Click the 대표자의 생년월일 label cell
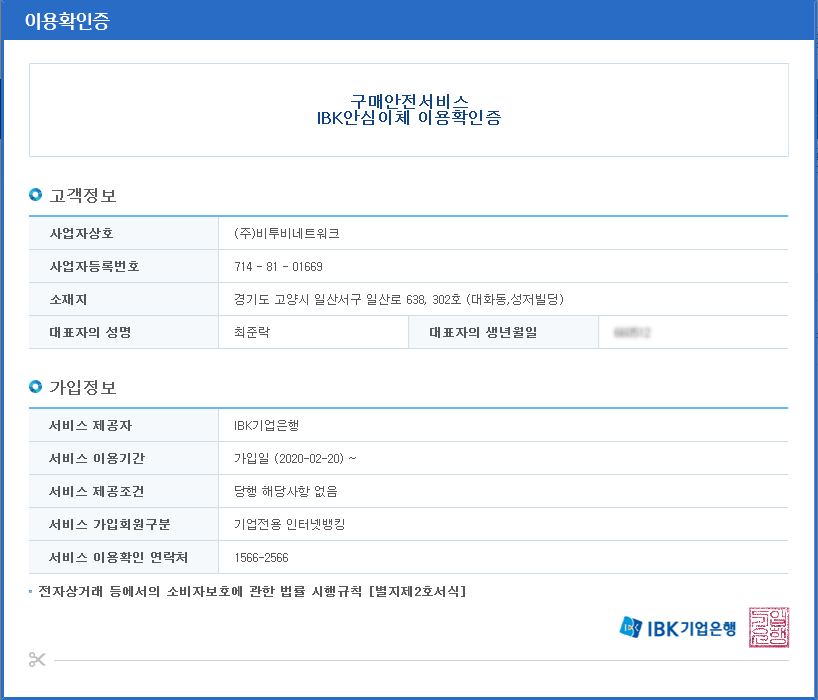The image size is (818, 700). point(483,332)
